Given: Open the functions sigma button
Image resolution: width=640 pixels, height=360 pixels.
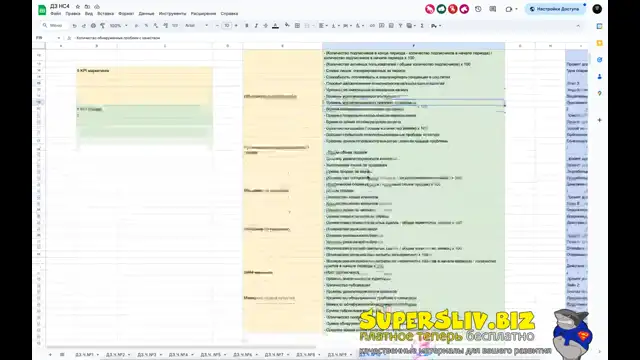Looking at the screenshot, I should 422,26.
